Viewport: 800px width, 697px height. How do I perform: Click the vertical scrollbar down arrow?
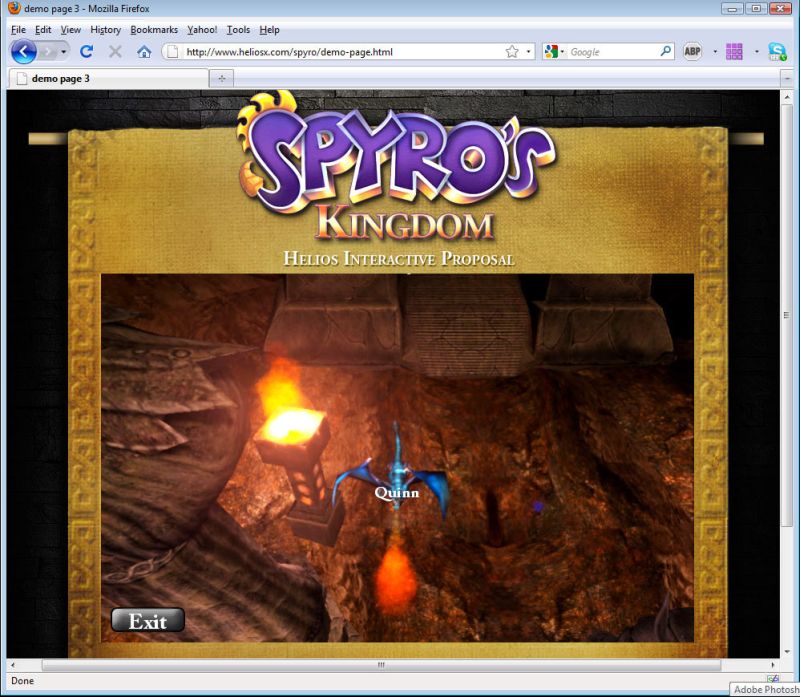point(787,652)
